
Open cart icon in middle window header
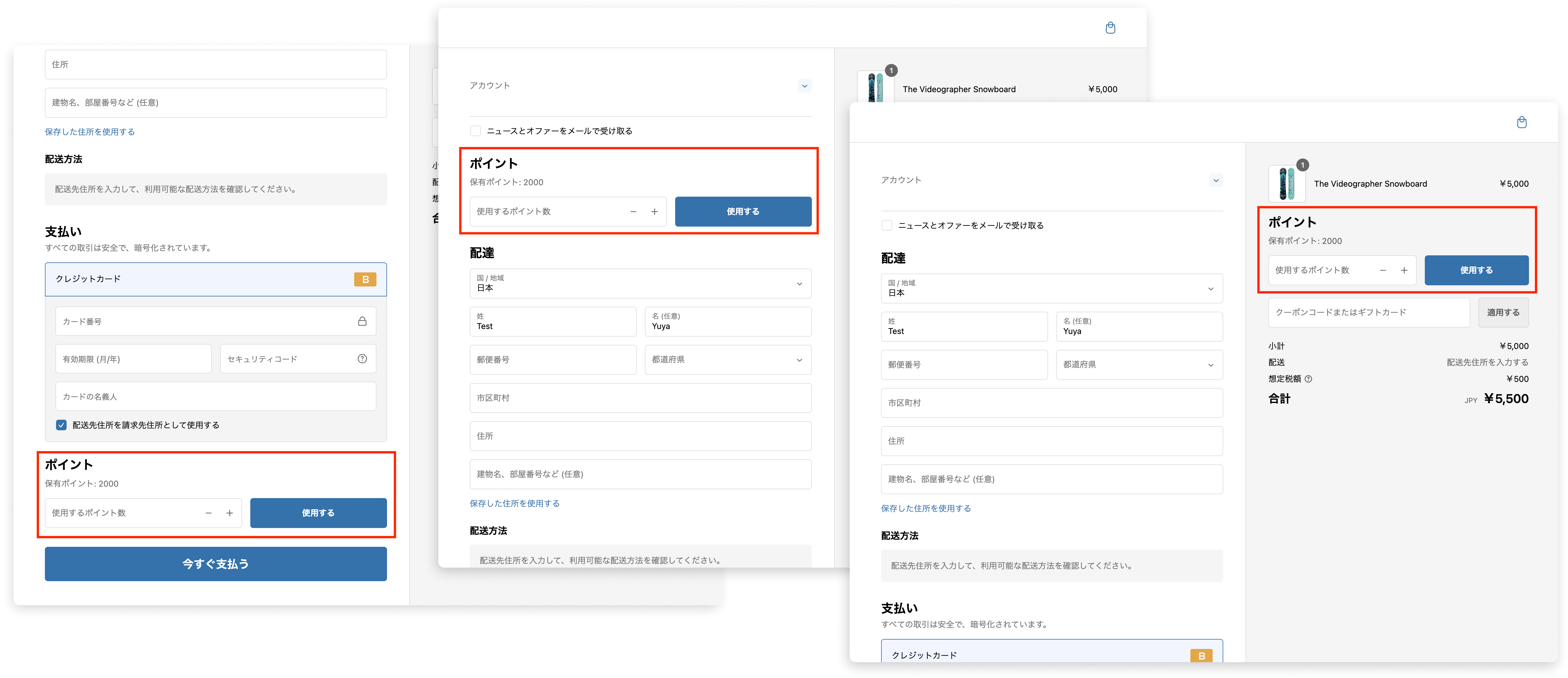pyautogui.click(x=1110, y=28)
